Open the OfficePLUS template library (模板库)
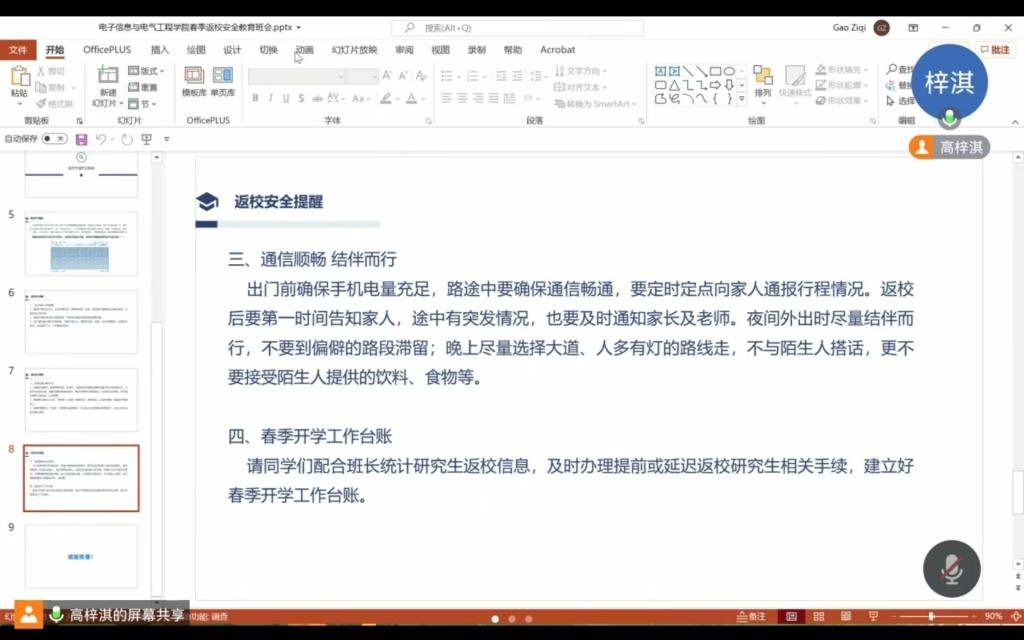 coord(194,80)
